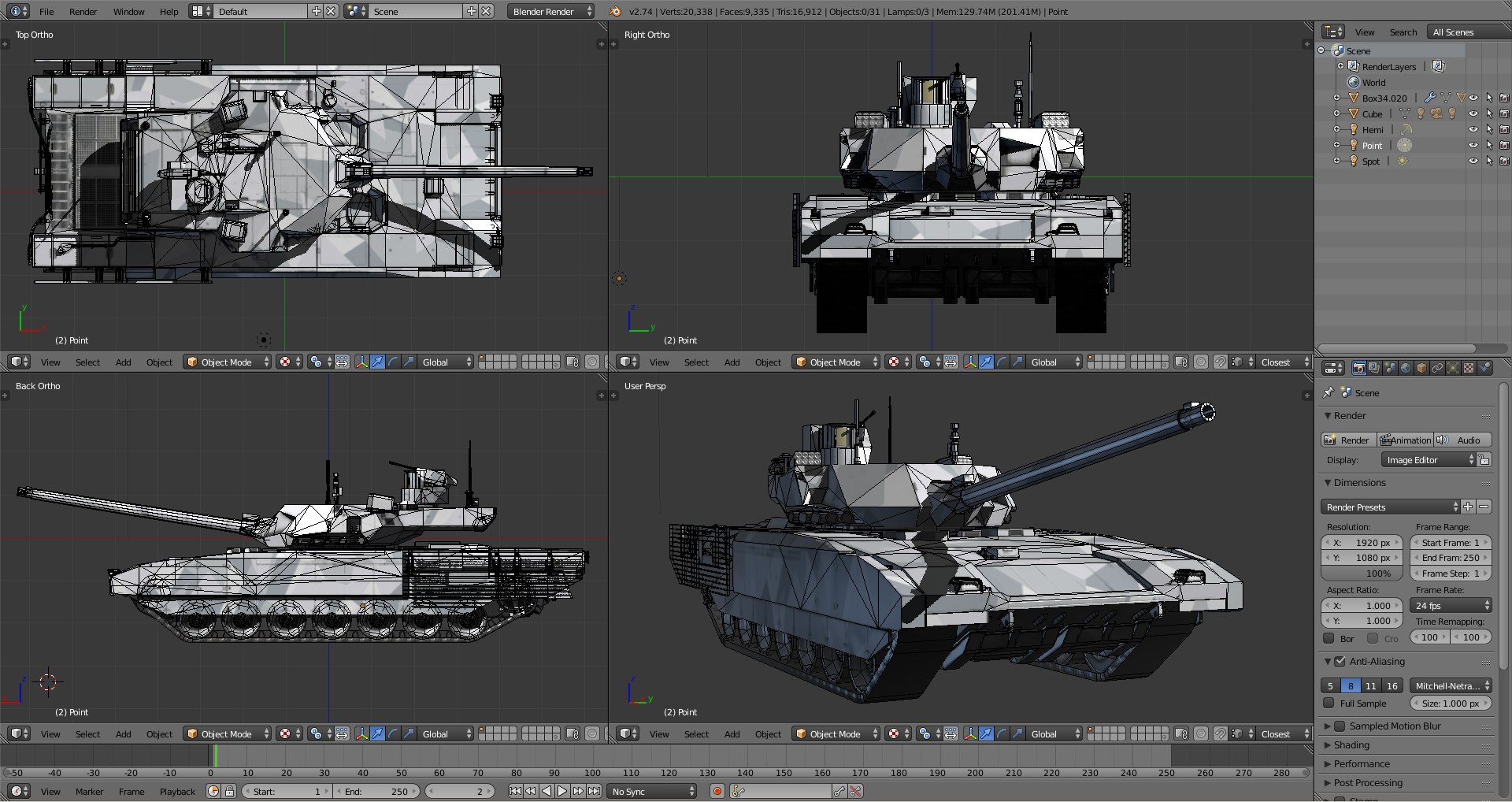Click the wrench modifier icon on Box34.020
The height and width of the screenshot is (802, 1512).
(x=1430, y=98)
